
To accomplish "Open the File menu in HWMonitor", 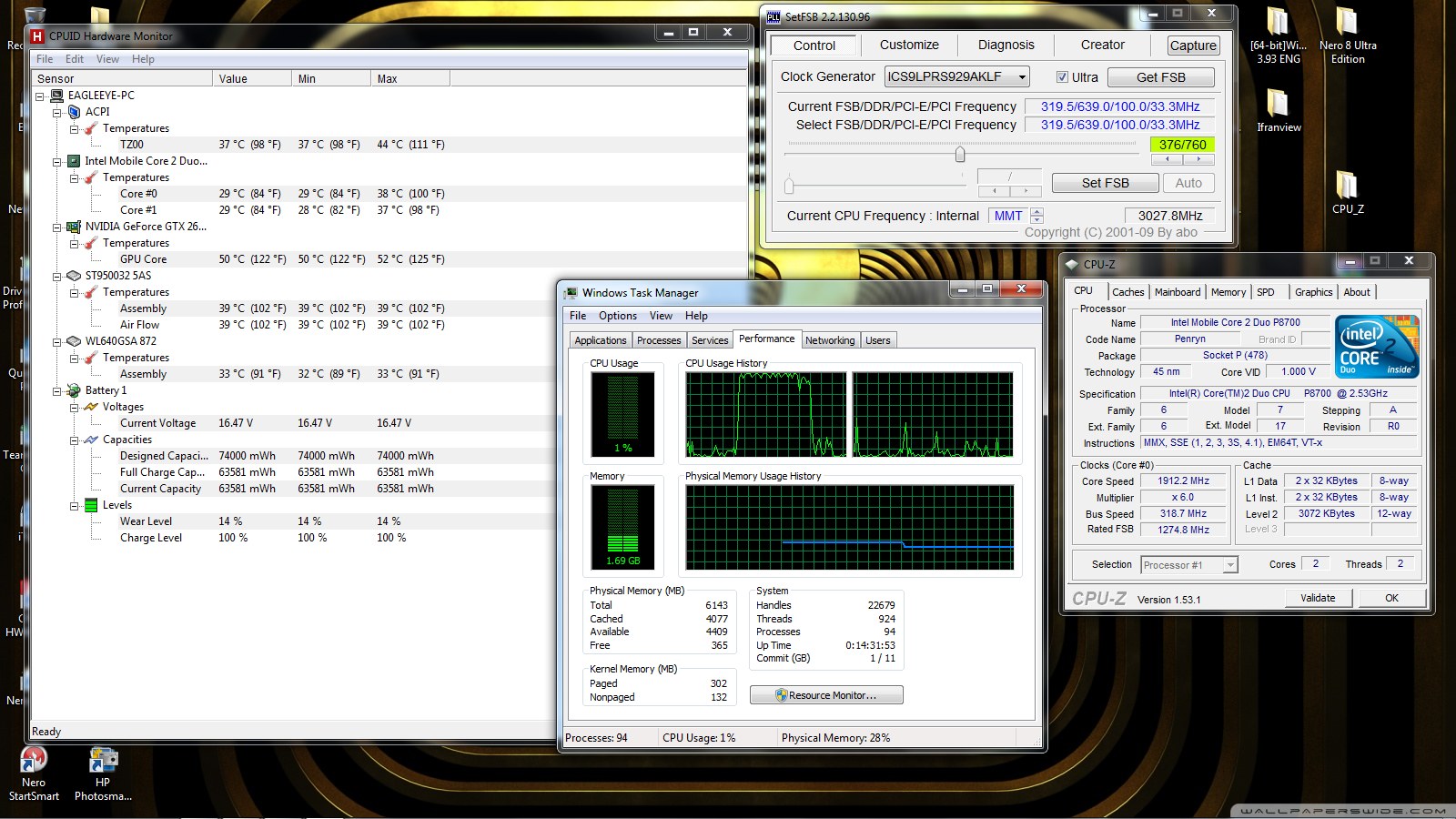I will tap(45, 59).
